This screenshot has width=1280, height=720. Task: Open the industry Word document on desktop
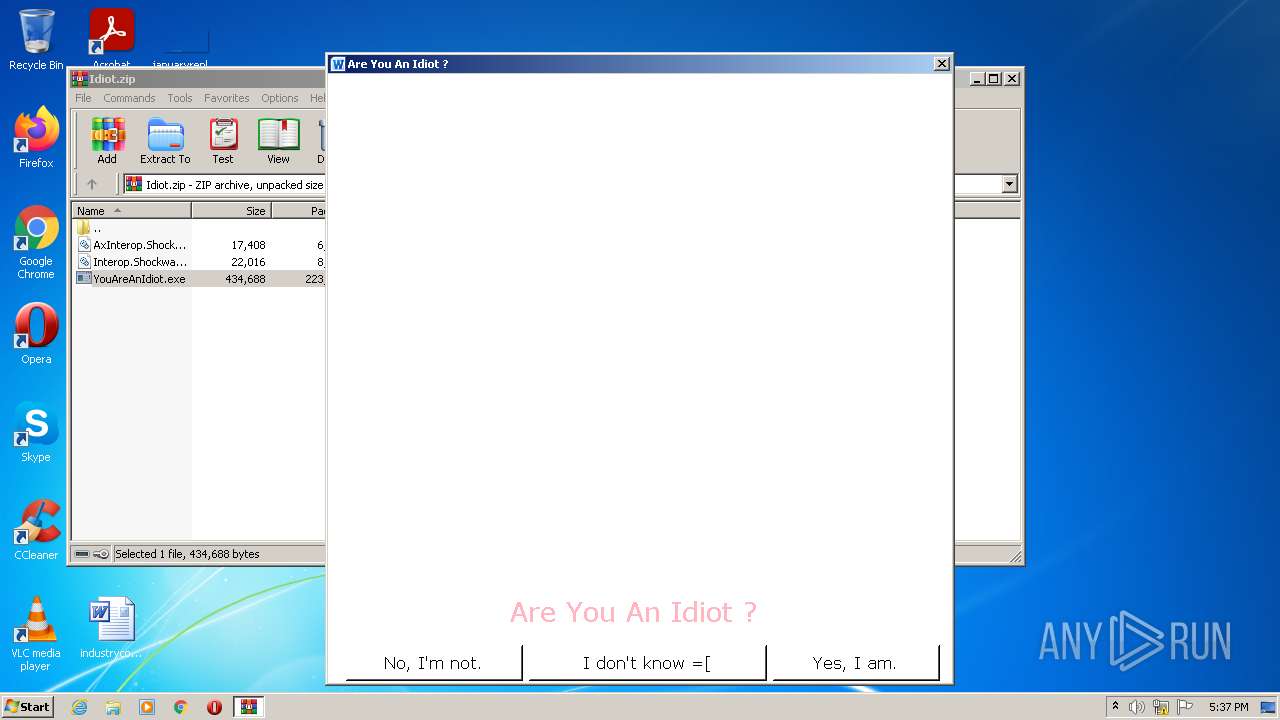[x=111, y=628]
